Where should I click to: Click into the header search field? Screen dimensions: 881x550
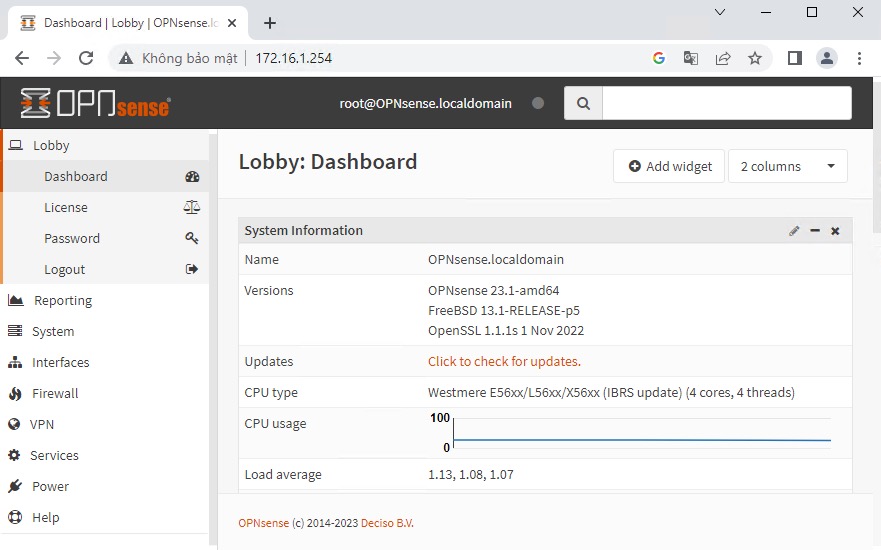726,103
